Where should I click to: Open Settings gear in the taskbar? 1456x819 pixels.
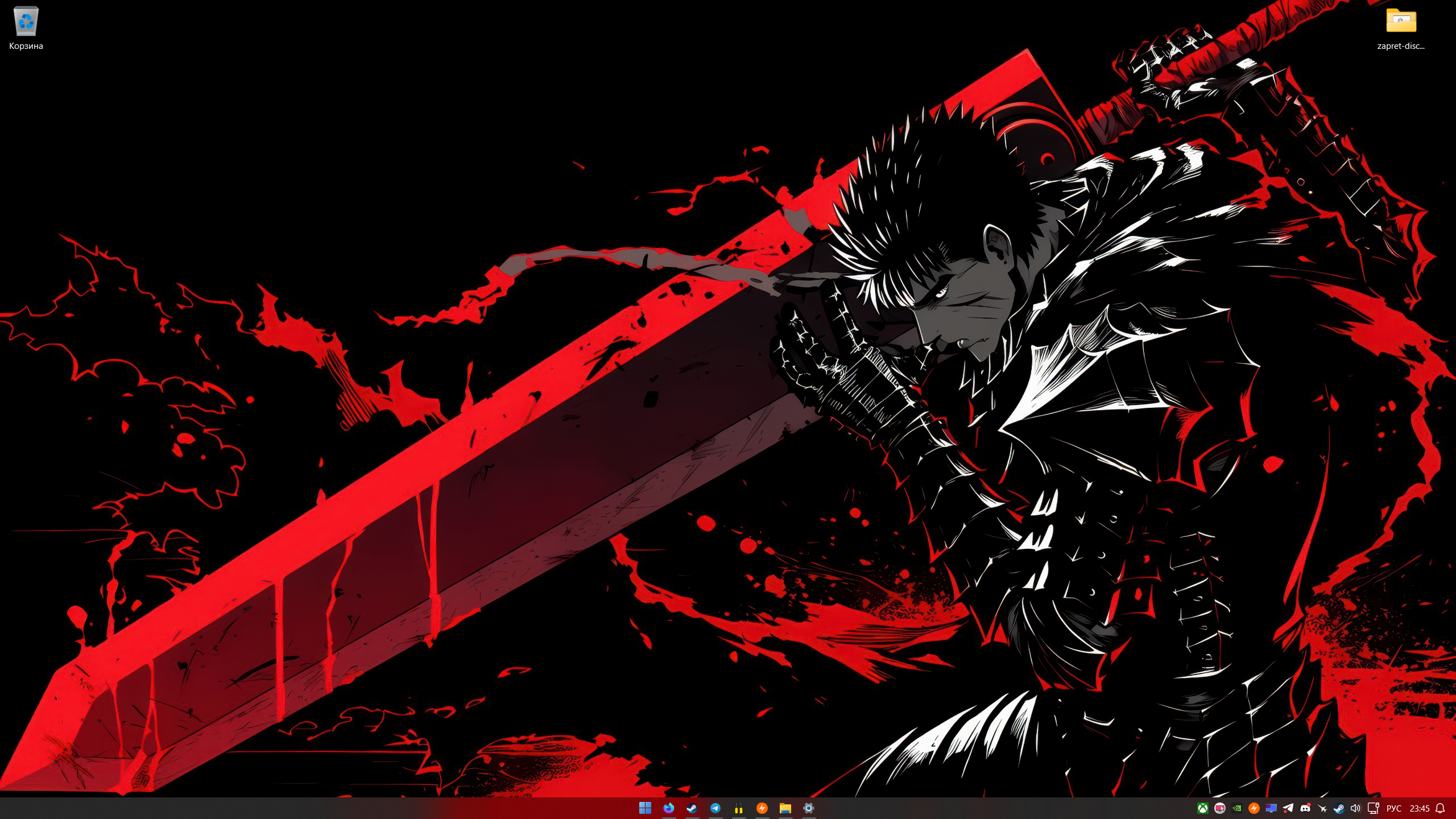[809, 808]
